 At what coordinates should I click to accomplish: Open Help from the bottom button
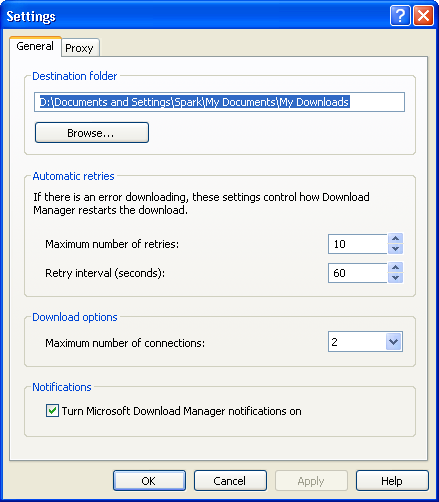pos(392,481)
